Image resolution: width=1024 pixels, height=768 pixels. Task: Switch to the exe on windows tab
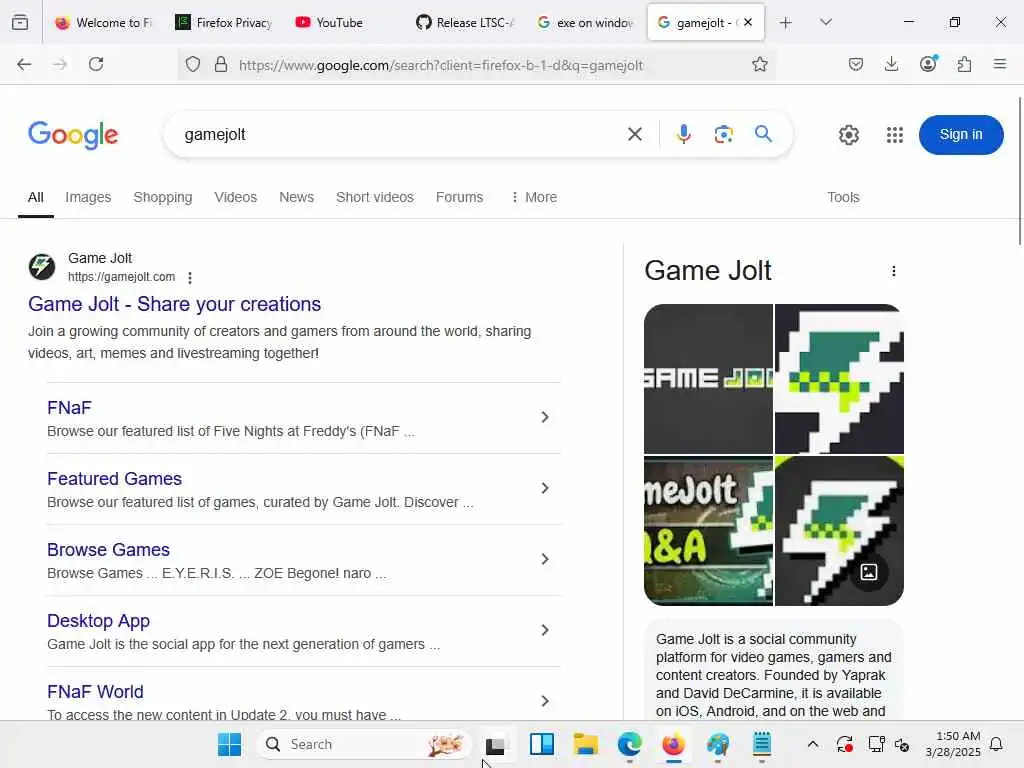(586, 23)
